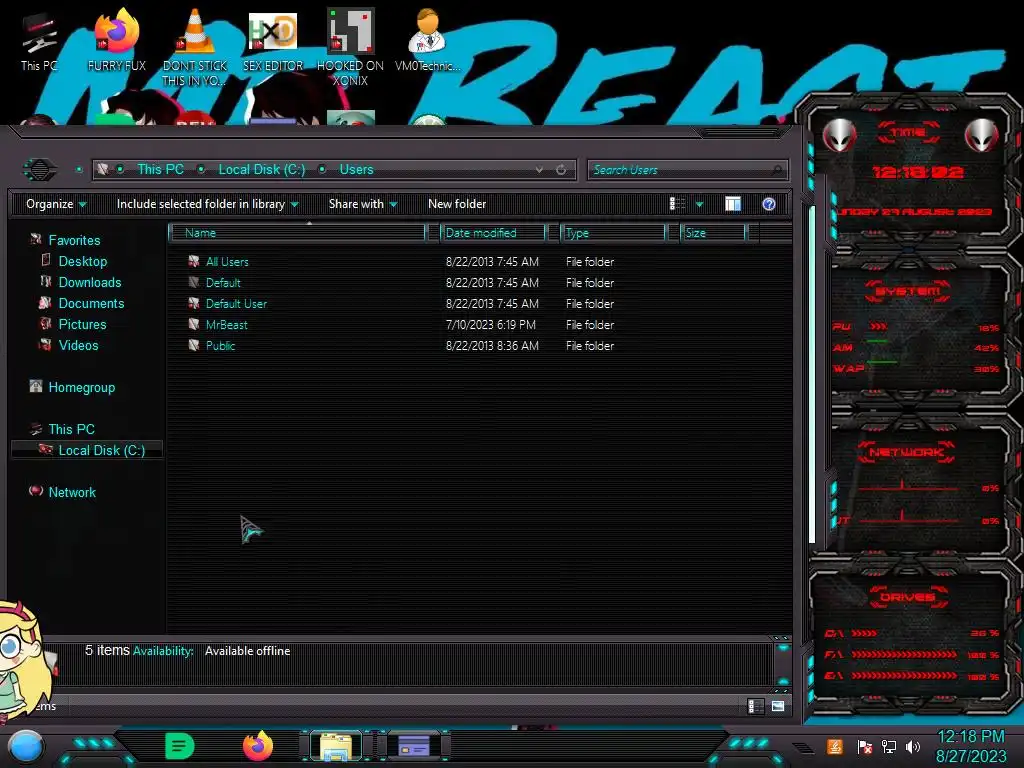Click the NETWORK gadget header
Viewport: 1024px width, 768px height.
pyautogui.click(x=906, y=452)
